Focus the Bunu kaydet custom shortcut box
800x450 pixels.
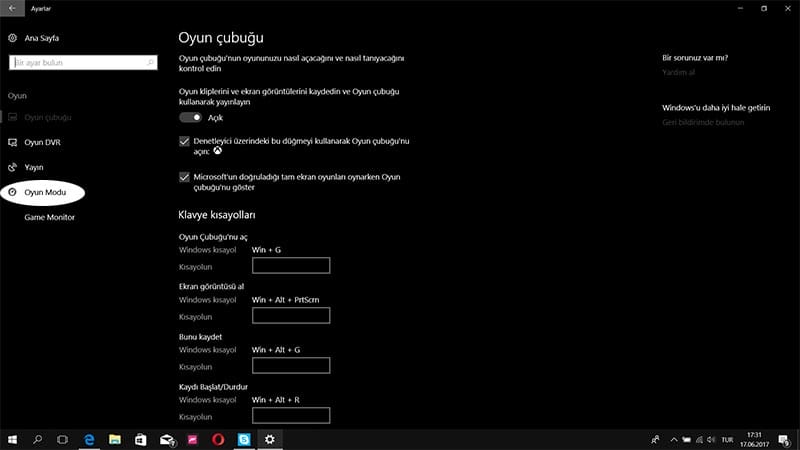pos(291,365)
